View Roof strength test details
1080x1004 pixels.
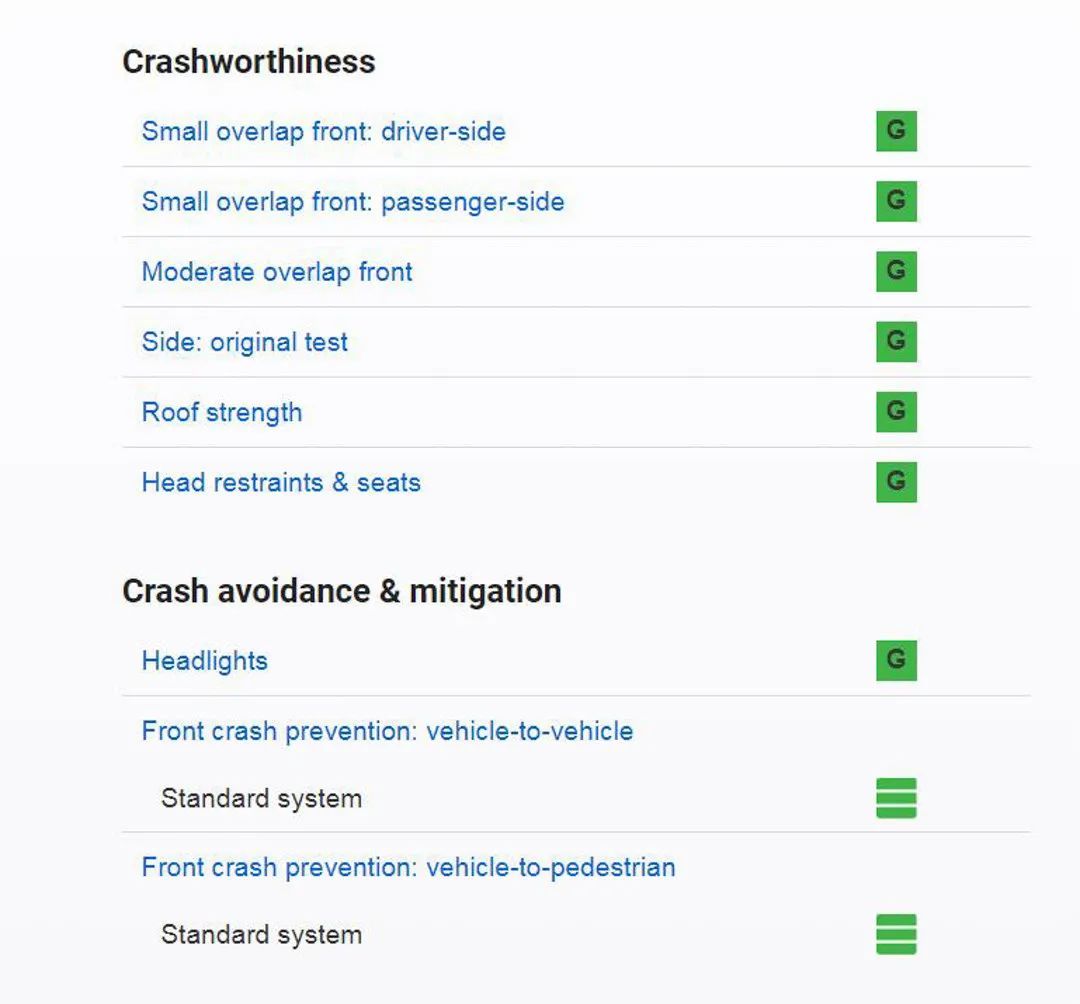pyautogui.click(x=221, y=412)
